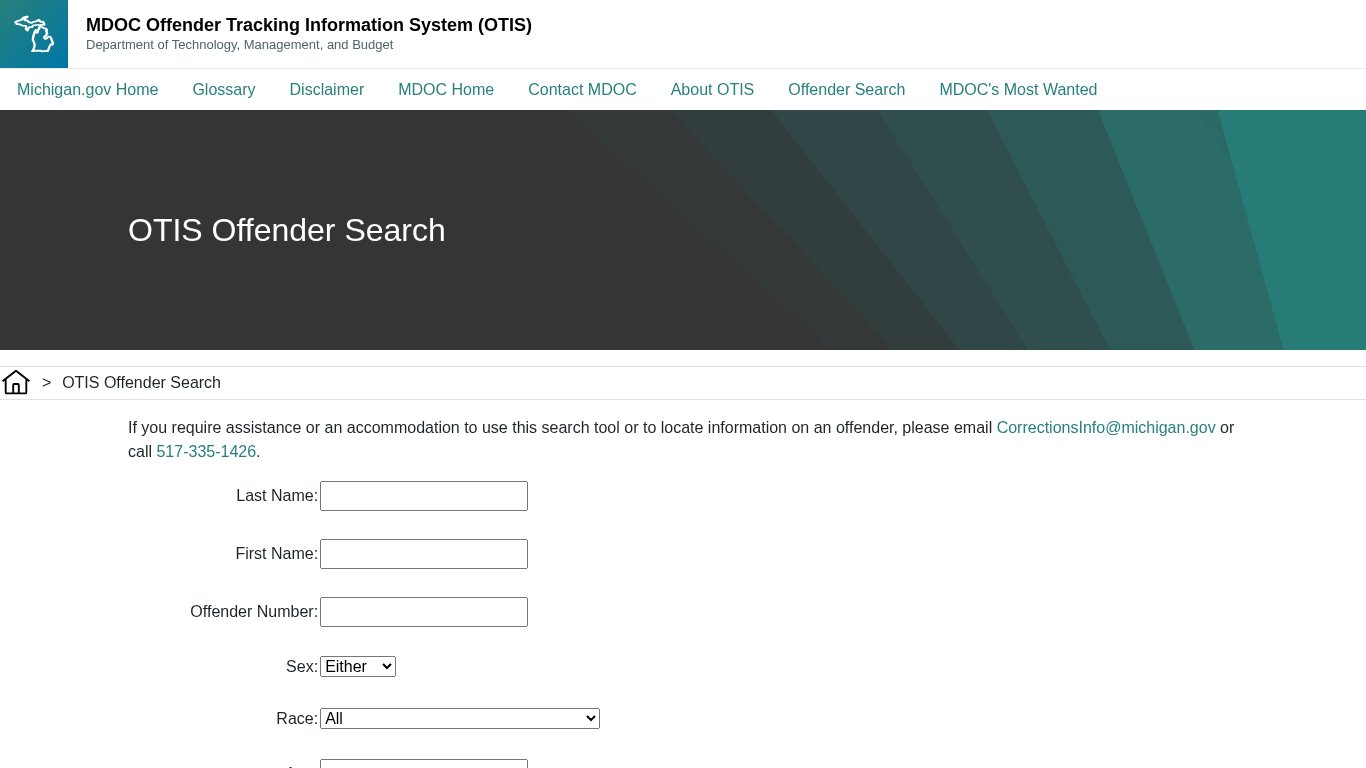Viewport: 1366px width, 768px height.
Task: Open MDOC Home from navigation
Action: coord(446,90)
